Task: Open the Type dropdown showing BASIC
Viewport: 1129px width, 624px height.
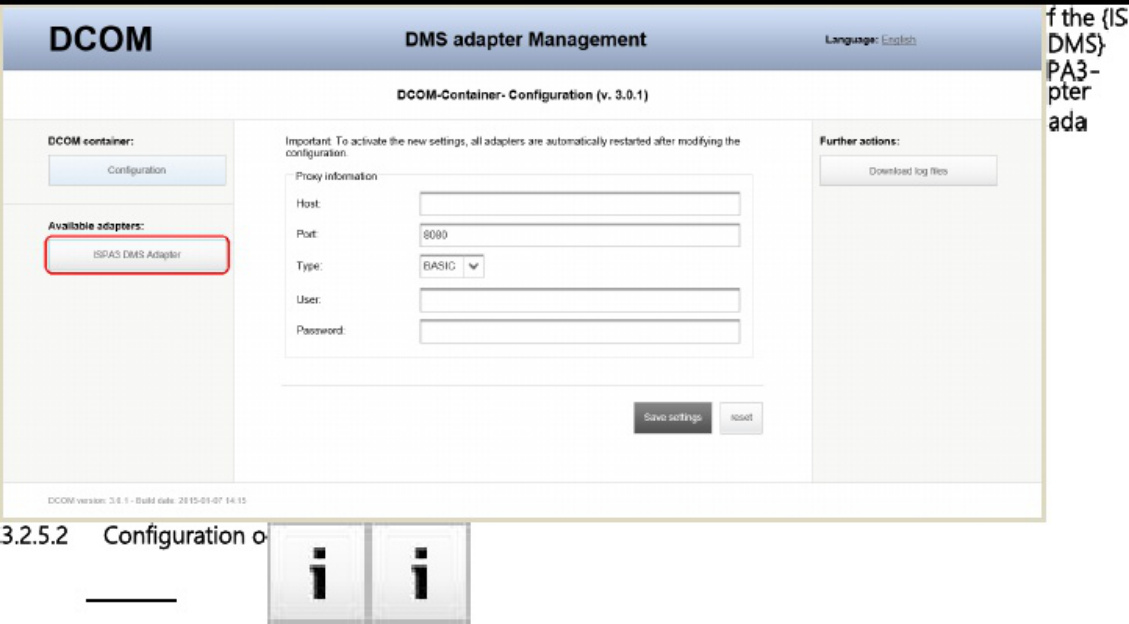Action: coord(451,266)
